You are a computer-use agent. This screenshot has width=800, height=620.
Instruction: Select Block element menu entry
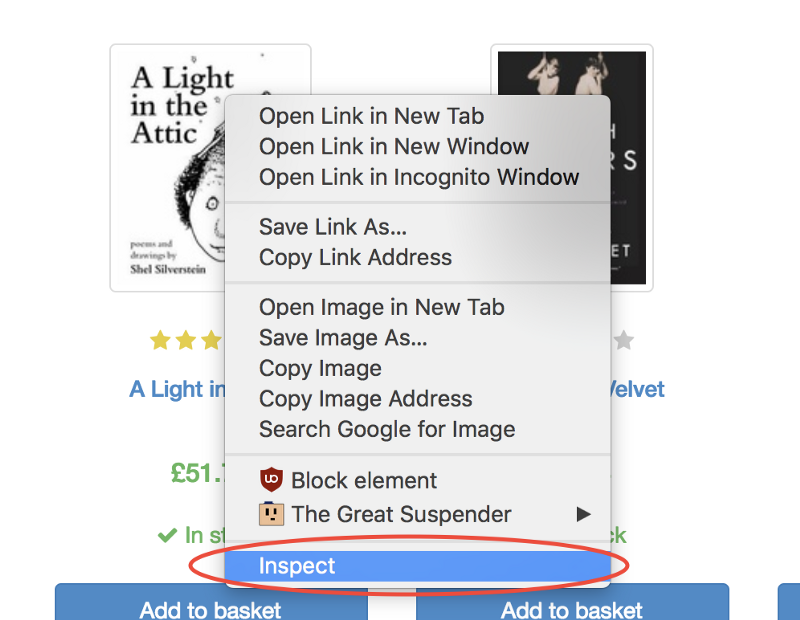click(364, 480)
